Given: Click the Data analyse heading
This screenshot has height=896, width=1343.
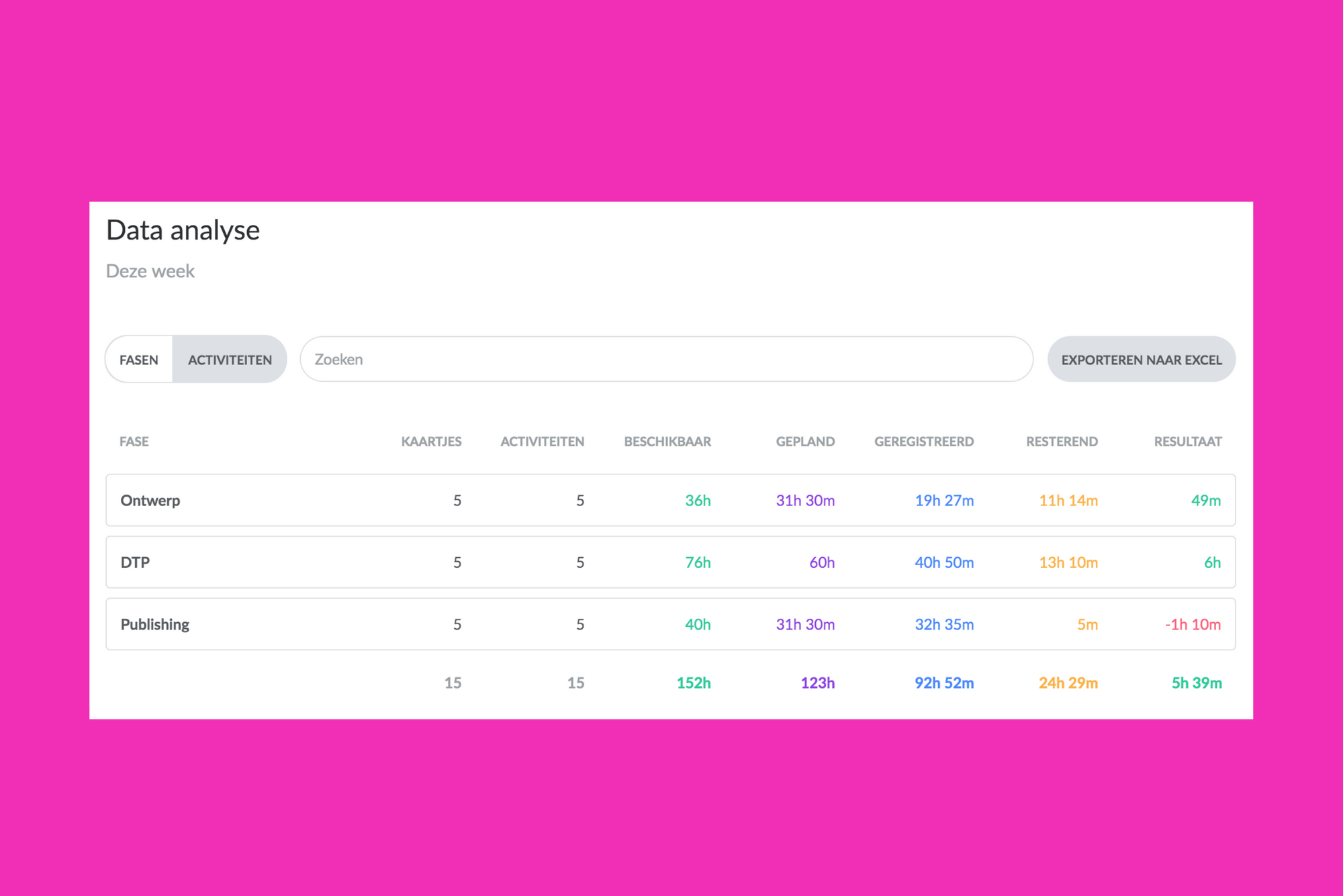Looking at the screenshot, I should (183, 230).
